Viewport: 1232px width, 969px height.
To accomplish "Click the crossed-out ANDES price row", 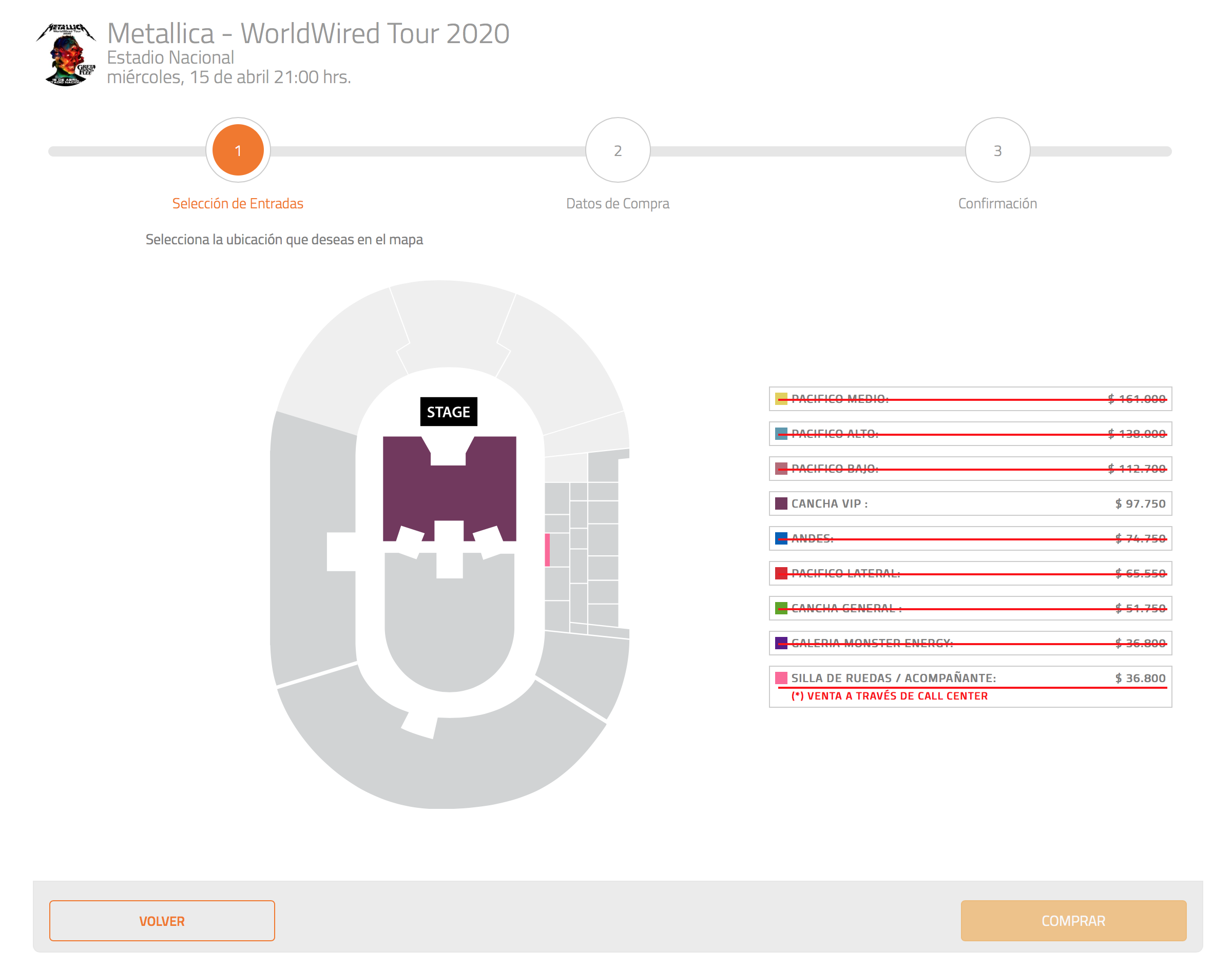I will 970,538.
